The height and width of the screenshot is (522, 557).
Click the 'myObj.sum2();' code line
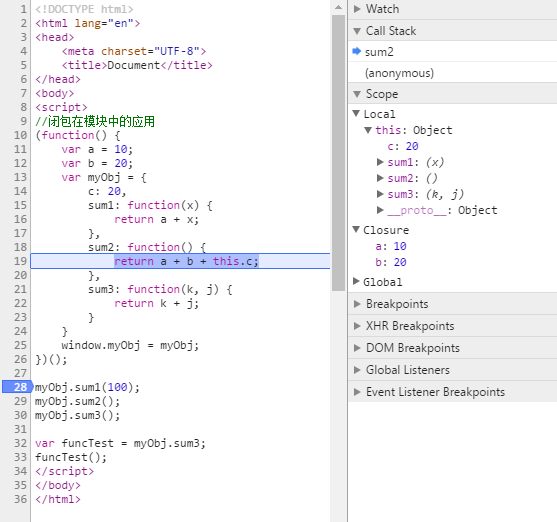[77, 401]
